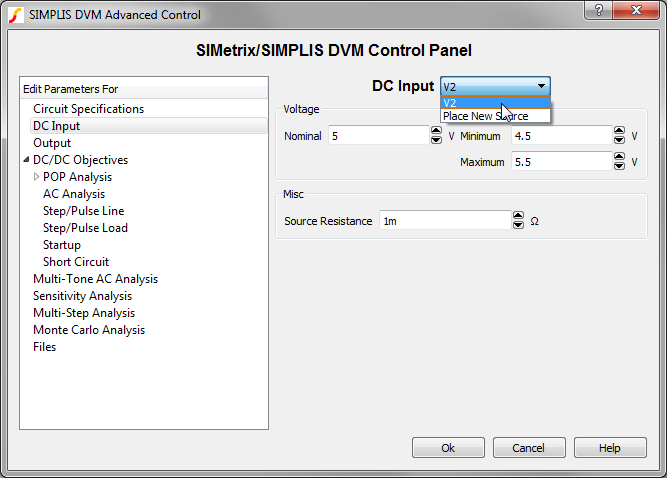The height and width of the screenshot is (478, 667).
Task: Click the Cancel button
Action: [x=529, y=448]
